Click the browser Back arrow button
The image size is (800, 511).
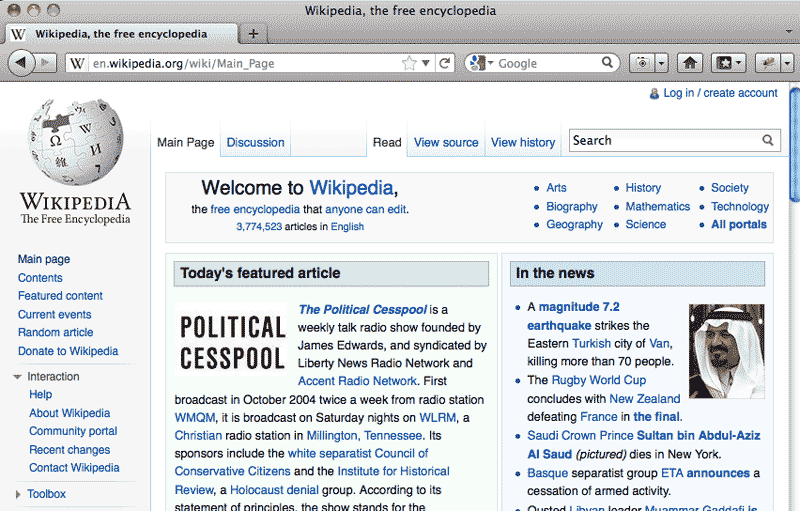coord(21,63)
